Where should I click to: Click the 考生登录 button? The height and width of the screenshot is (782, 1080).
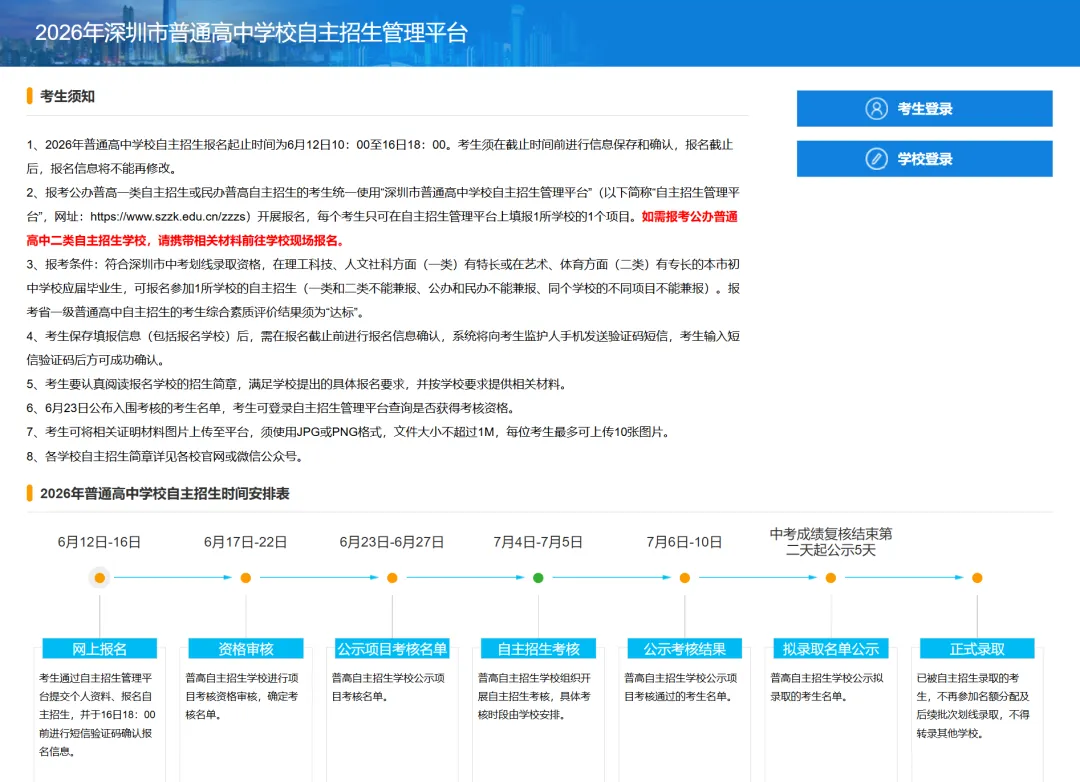[x=924, y=108]
